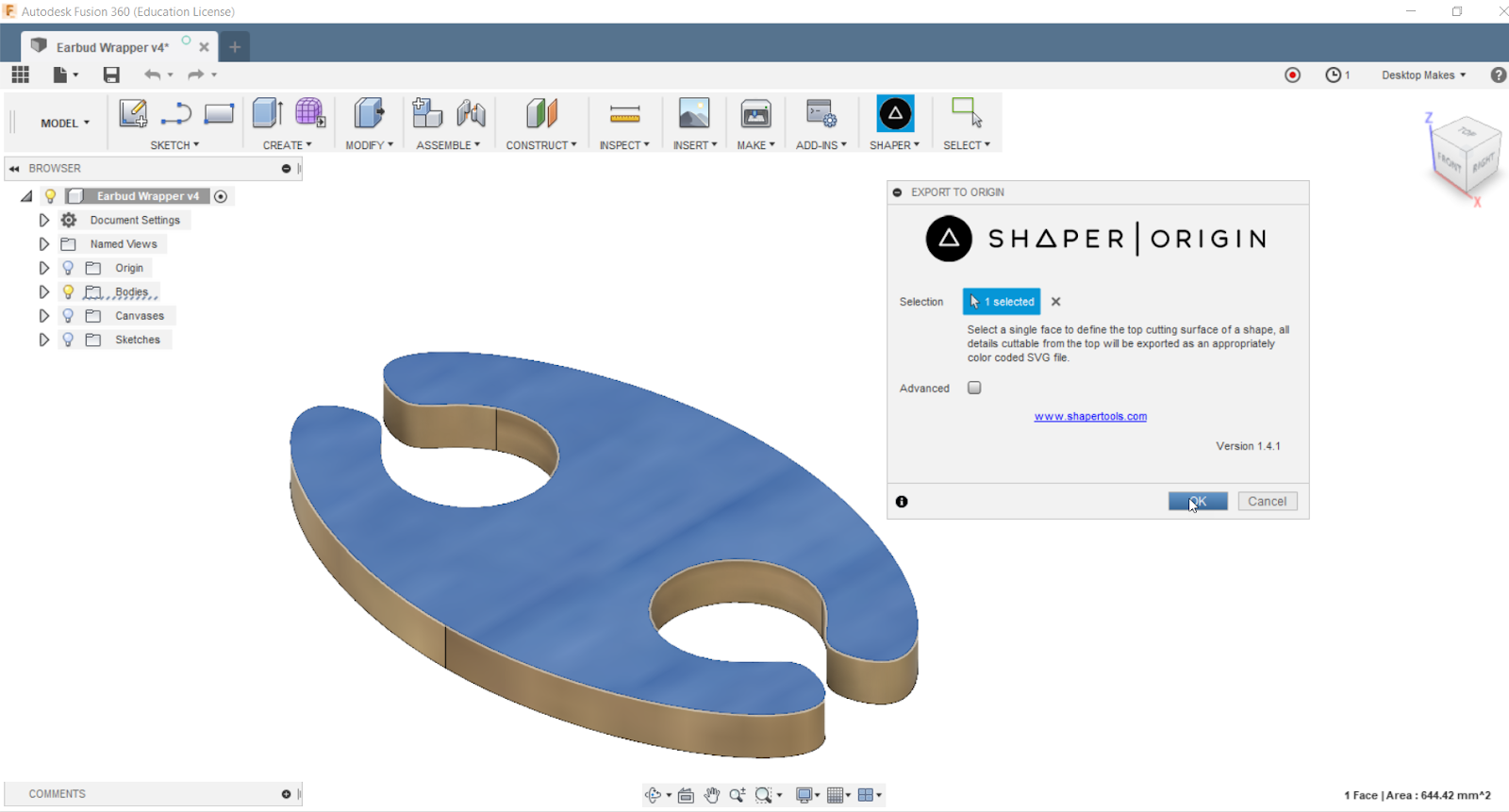Click the red record indicator icon

(1292, 75)
